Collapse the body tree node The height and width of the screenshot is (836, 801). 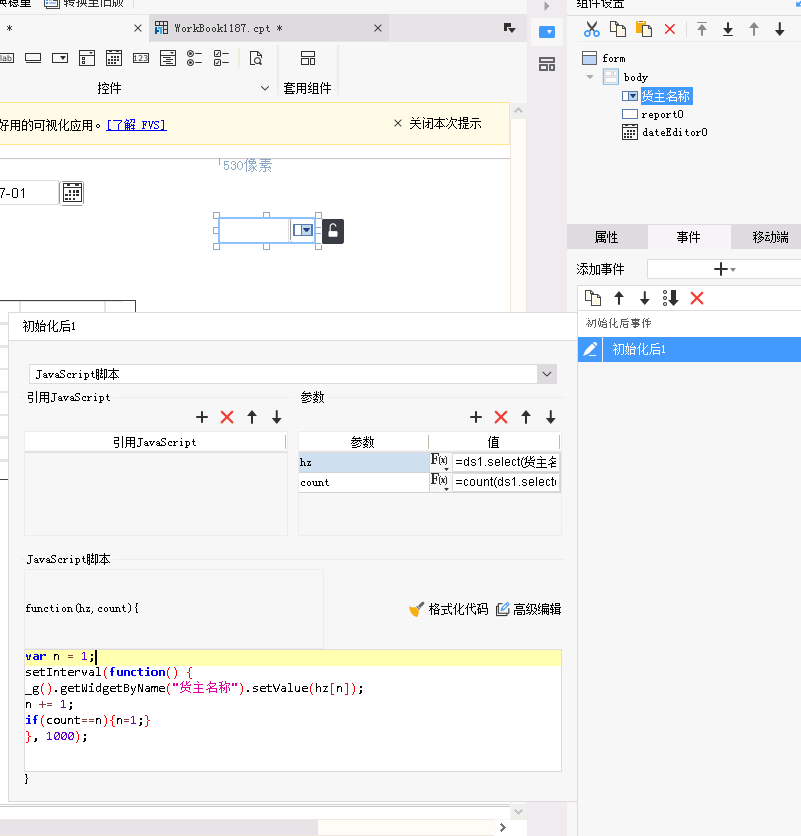[590, 77]
